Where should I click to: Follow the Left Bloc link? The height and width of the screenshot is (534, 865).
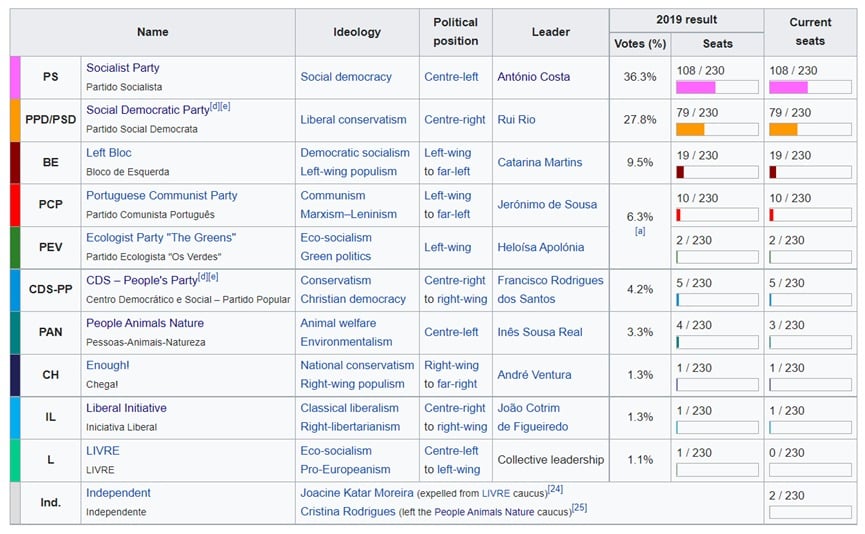pyautogui.click(x=109, y=153)
